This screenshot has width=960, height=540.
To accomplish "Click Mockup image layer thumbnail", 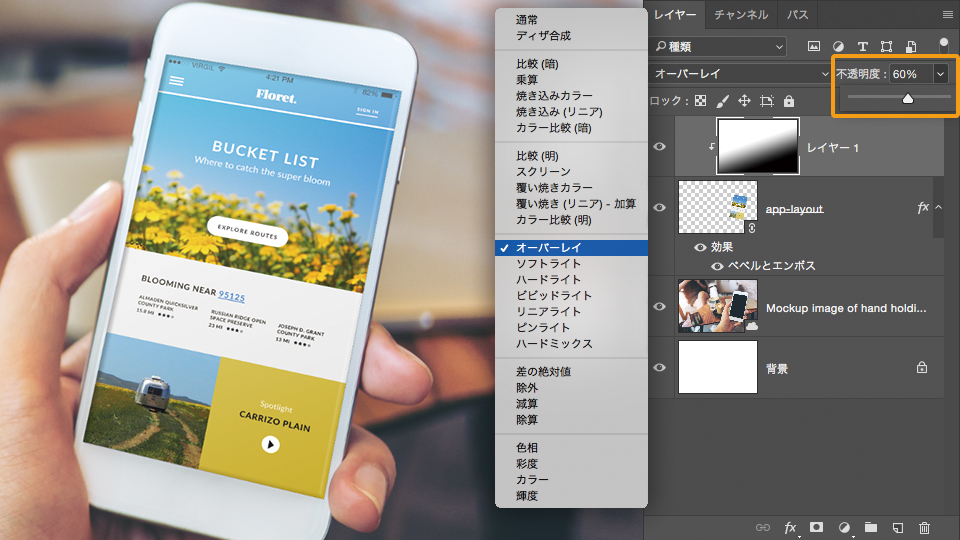I will [x=718, y=306].
